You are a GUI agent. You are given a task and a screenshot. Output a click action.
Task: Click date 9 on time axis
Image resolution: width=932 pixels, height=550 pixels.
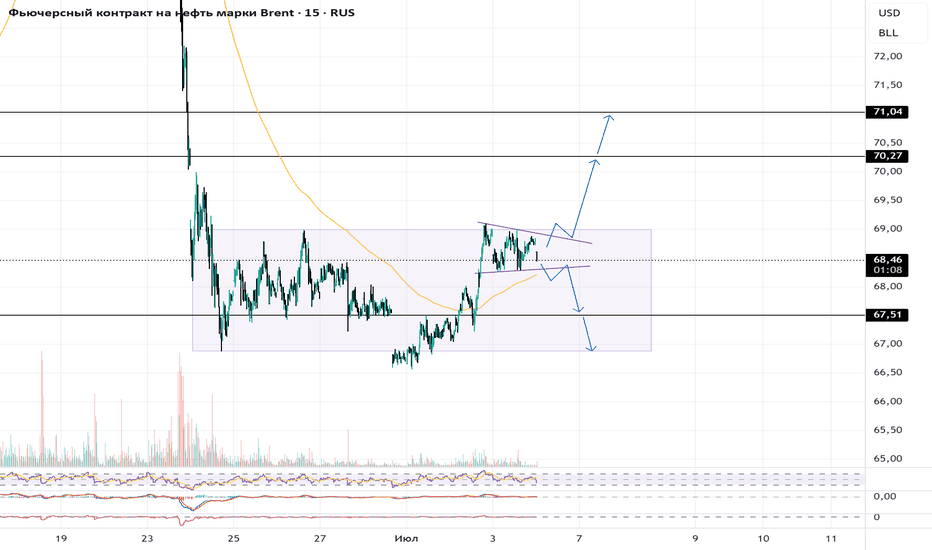click(x=695, y=538)
